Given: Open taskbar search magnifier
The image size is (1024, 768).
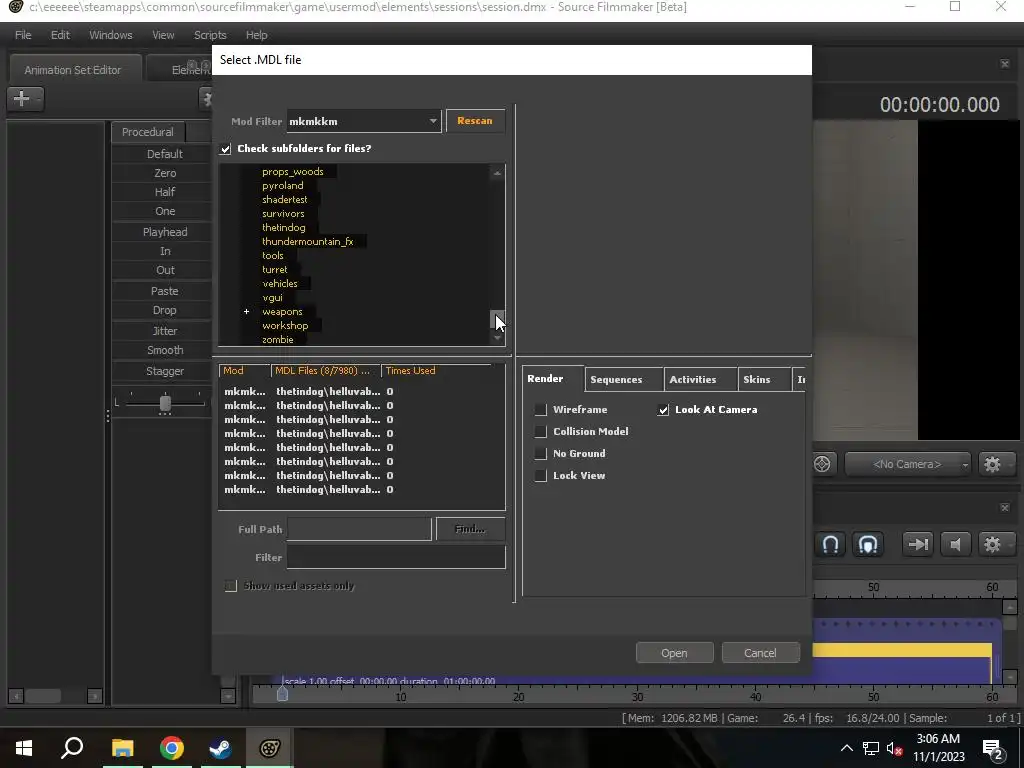Looking at the screenshot, I should [72, 748].
